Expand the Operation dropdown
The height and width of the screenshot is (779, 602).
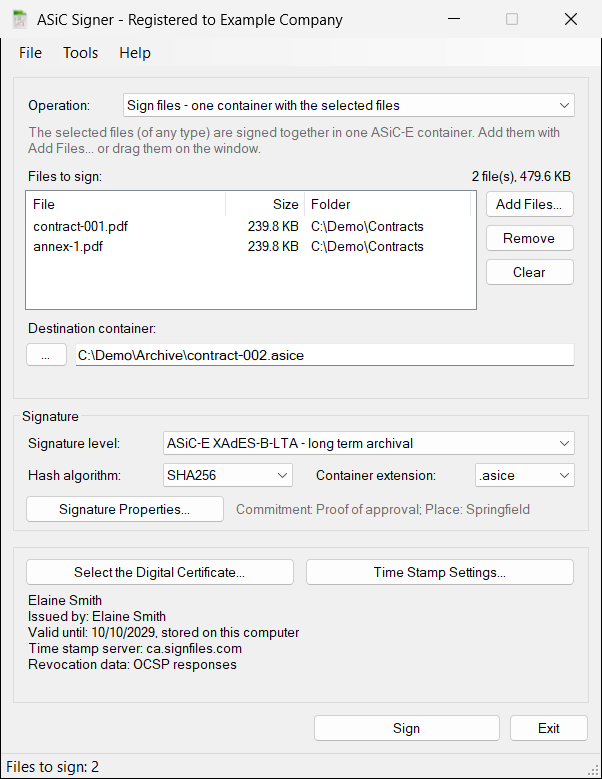pos(349,105)
